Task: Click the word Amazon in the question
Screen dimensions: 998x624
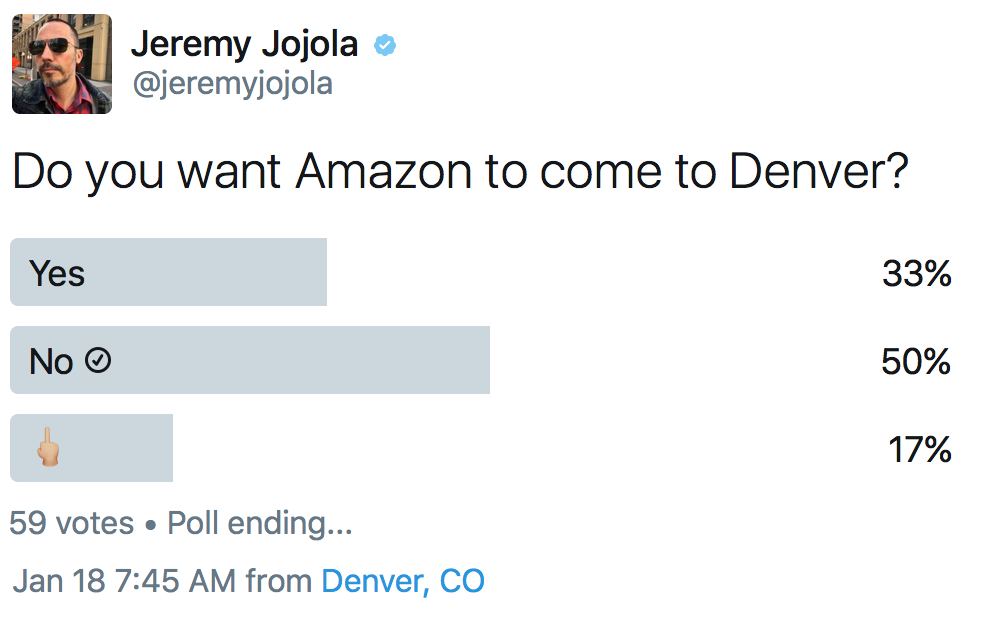Action: point(384,171)
